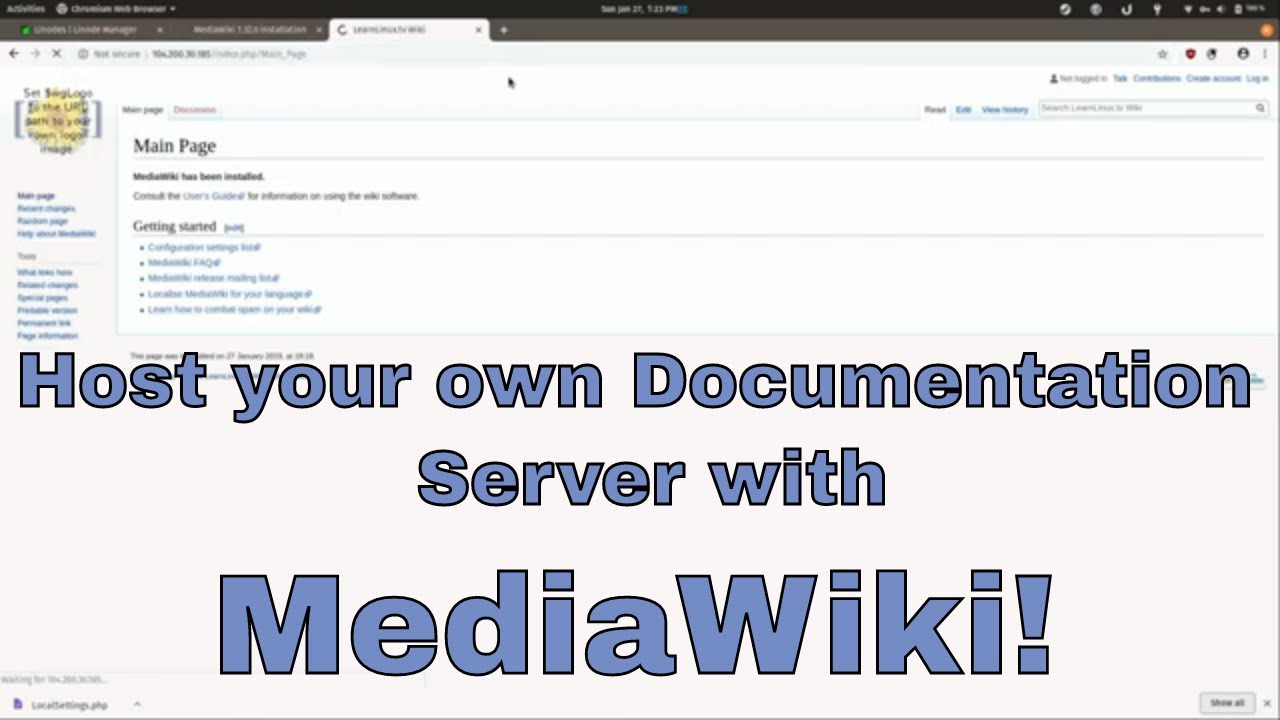The height and width of the screenshot is (720, 1280).
Task: Go back with the browser back arrow
Action: pos(14,54)
